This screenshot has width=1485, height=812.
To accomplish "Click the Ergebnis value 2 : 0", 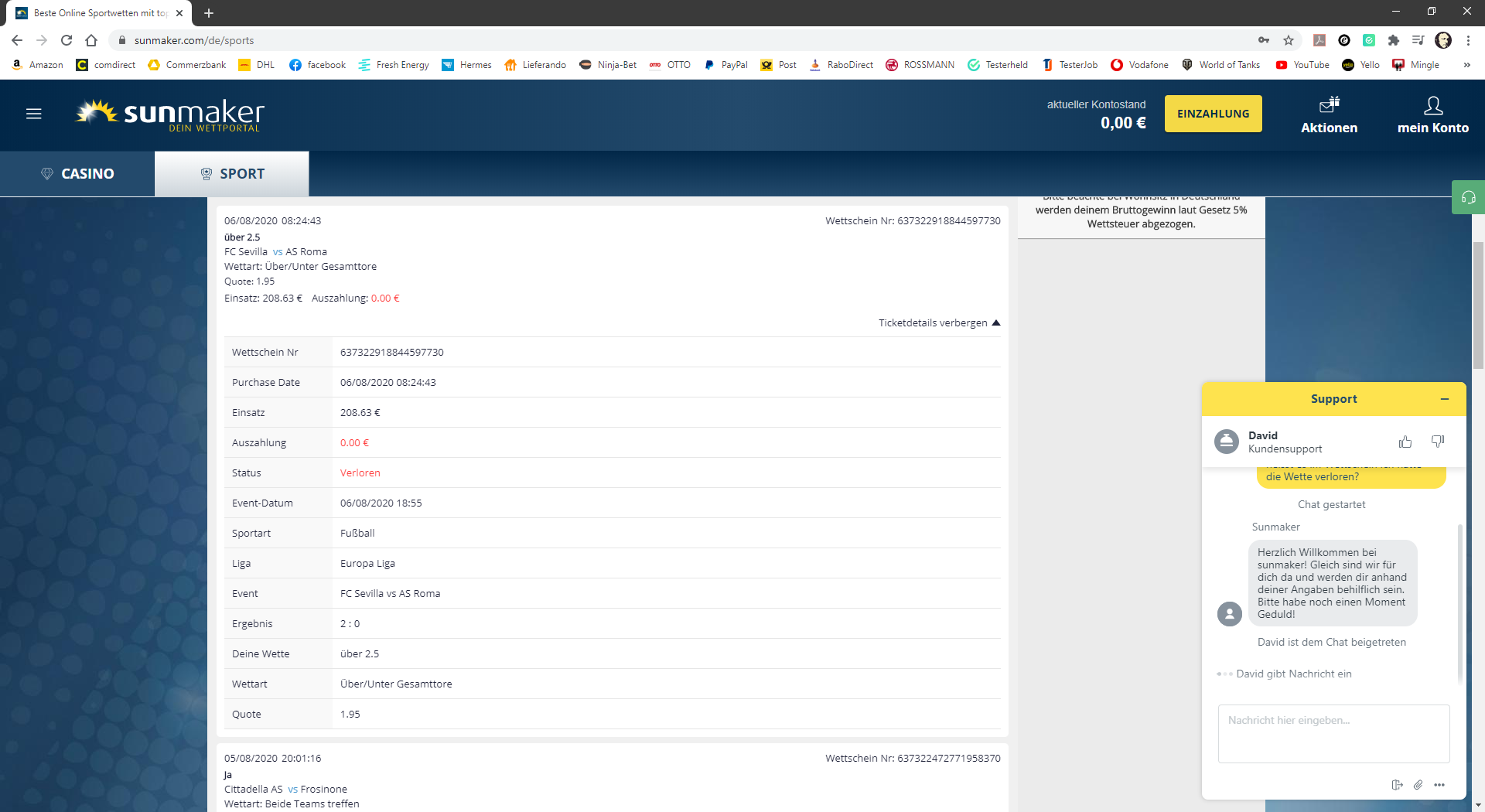I will 350,624.
